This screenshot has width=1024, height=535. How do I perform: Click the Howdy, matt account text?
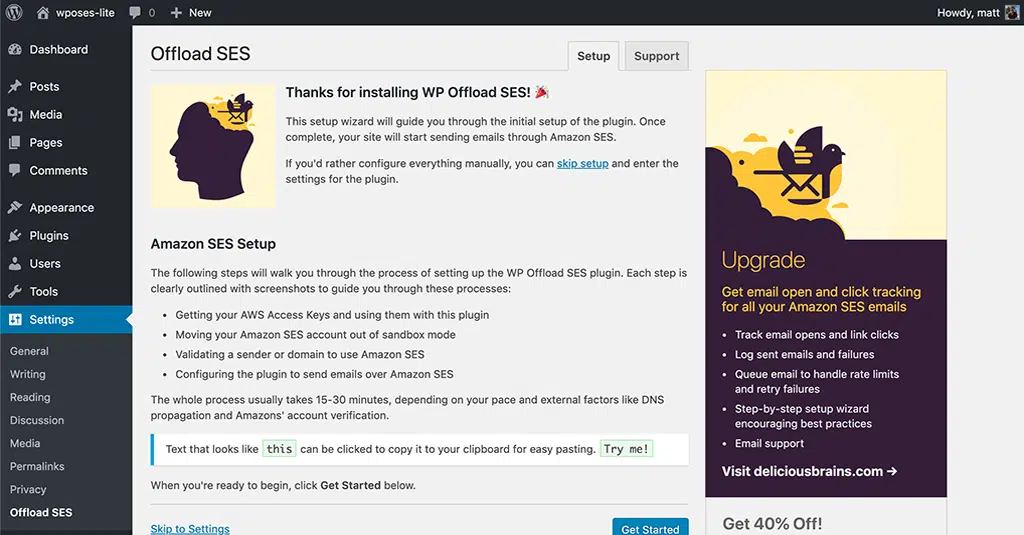click(968, 12)
